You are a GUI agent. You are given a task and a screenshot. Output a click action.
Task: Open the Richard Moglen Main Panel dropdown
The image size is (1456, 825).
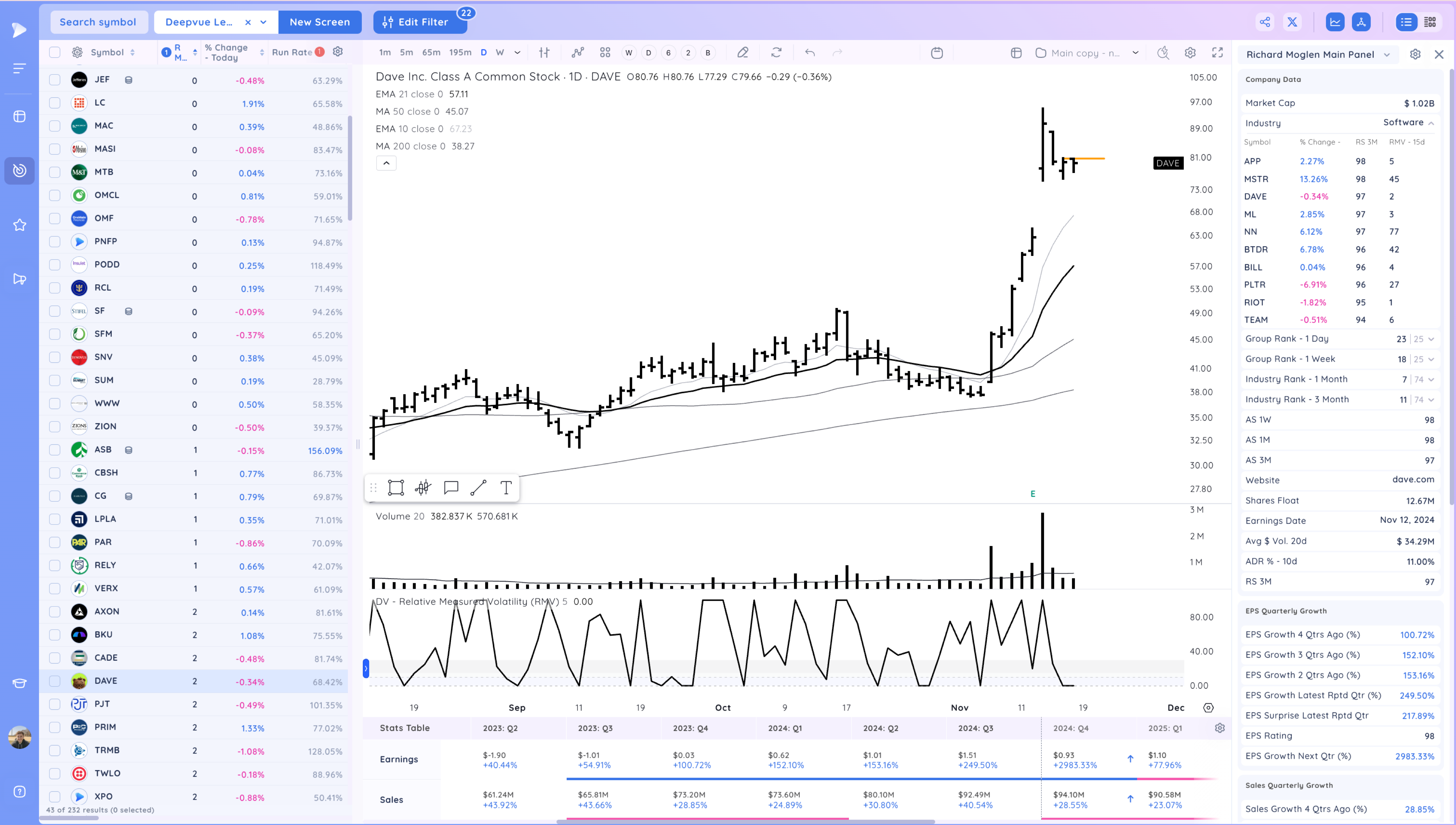pyautogui.click(x=1386, y=55)
